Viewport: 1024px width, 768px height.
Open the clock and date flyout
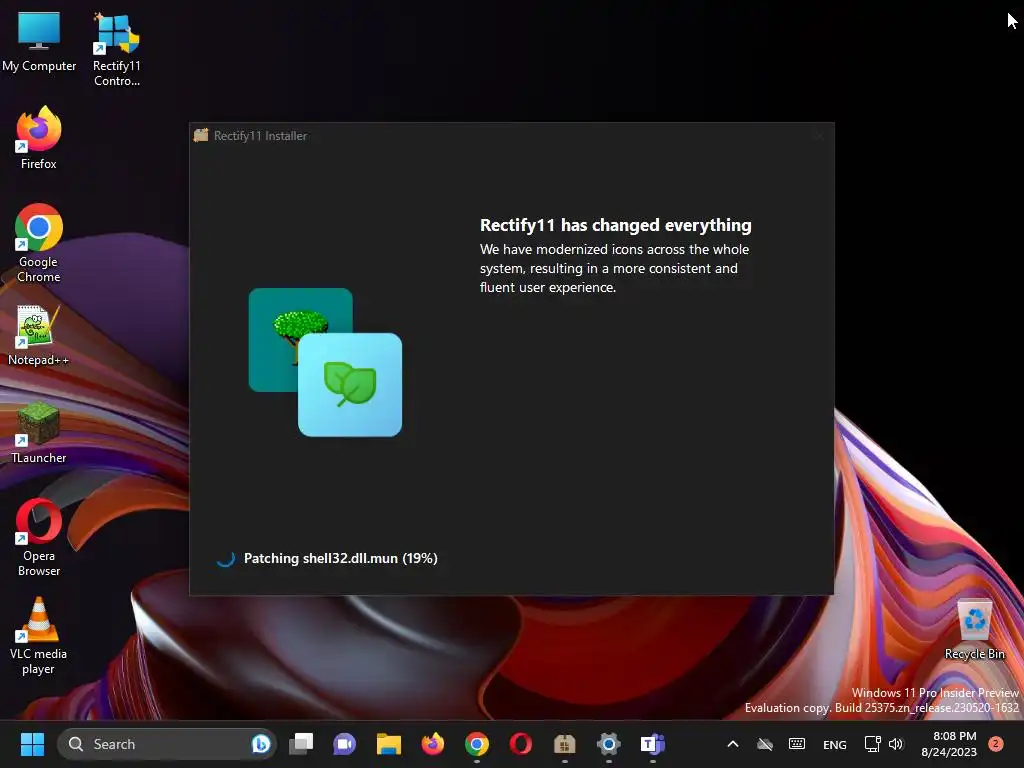tap(949, 744)
